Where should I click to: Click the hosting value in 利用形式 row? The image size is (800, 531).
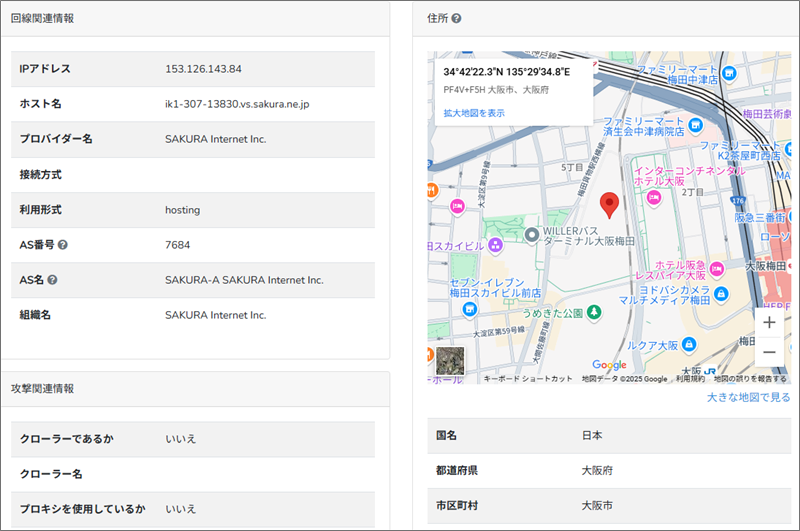pos(182,210)
